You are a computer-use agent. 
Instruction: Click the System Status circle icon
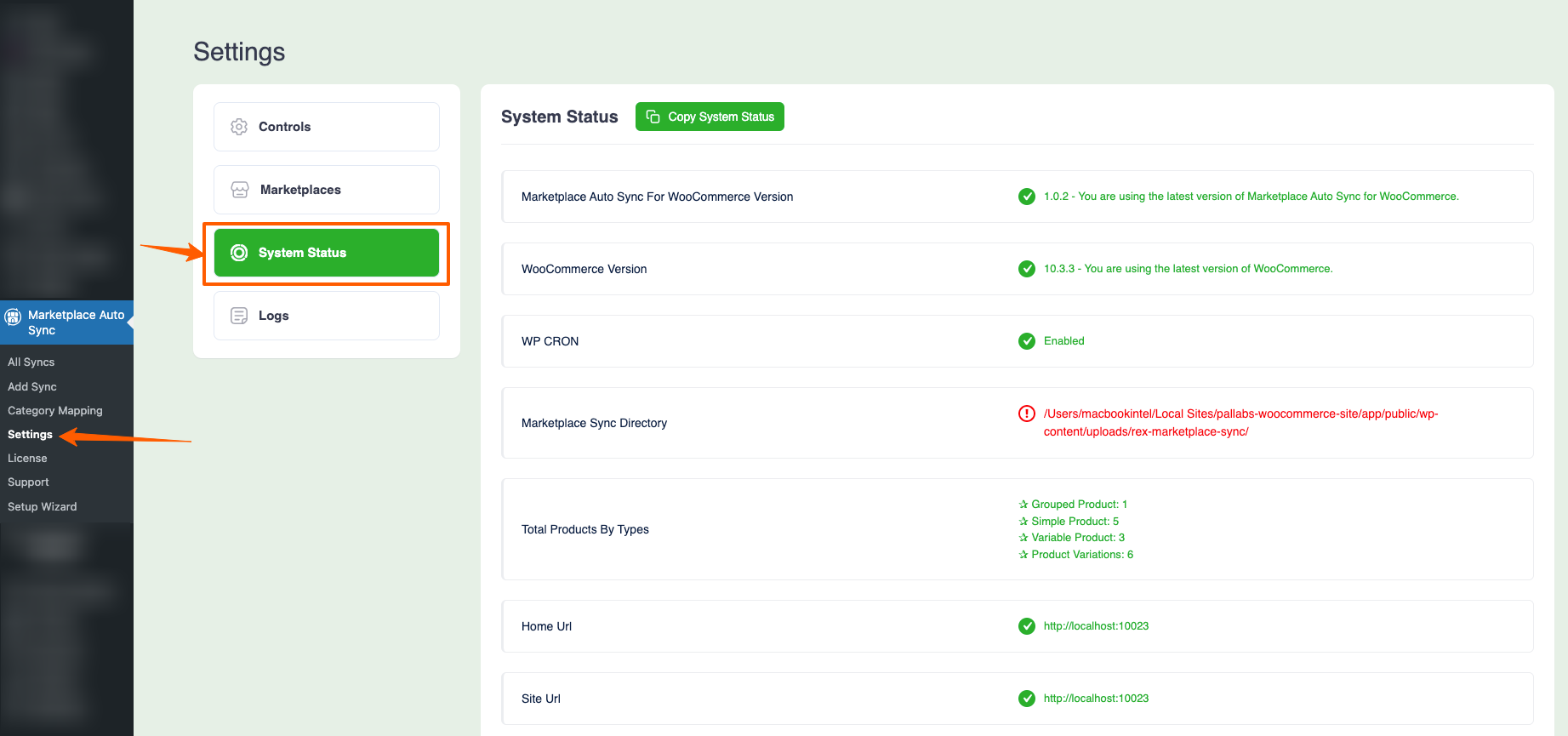click(x=239, y=253)
